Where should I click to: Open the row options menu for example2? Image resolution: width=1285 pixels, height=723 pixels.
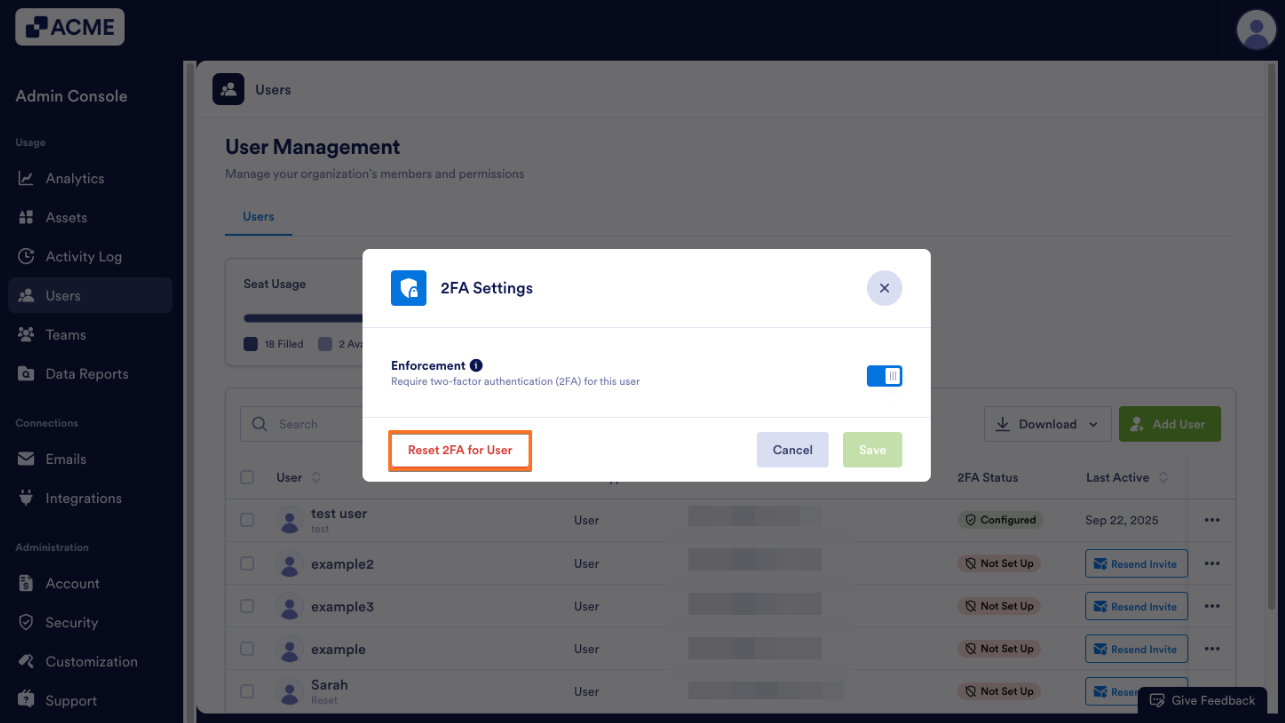(1212, 564)
